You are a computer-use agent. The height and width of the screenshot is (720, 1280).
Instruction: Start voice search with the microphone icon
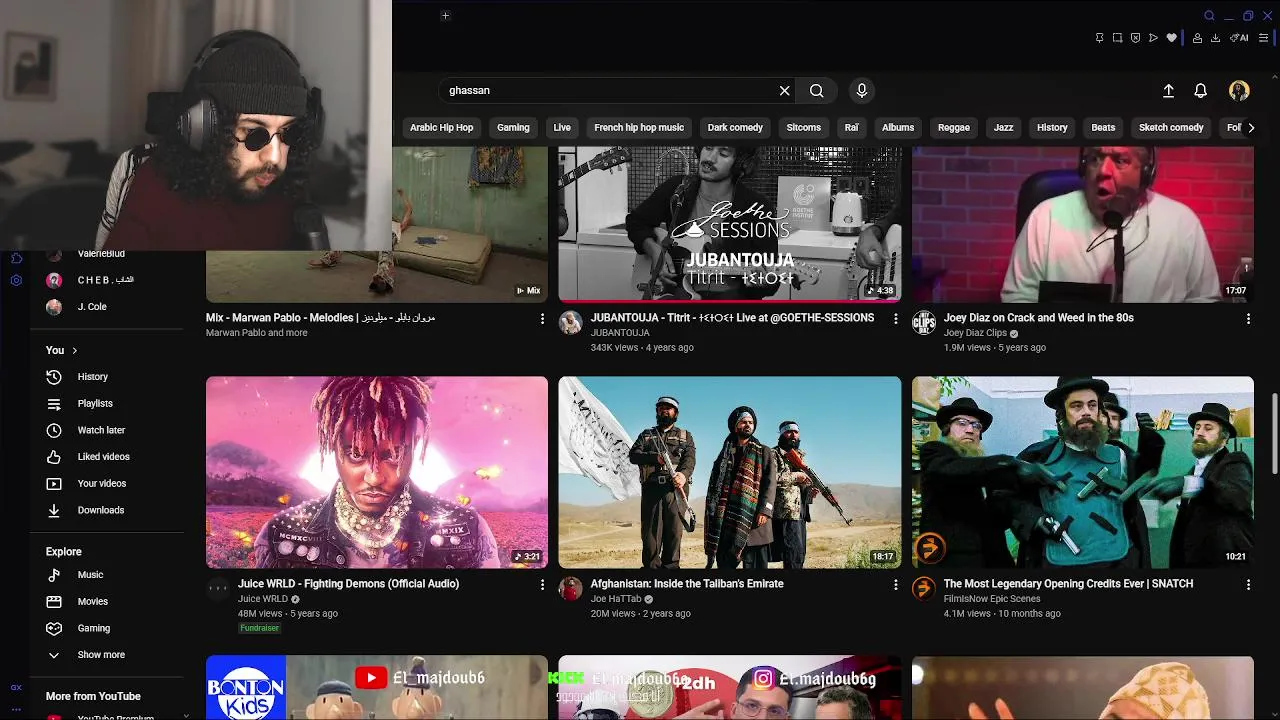[862, 91]
